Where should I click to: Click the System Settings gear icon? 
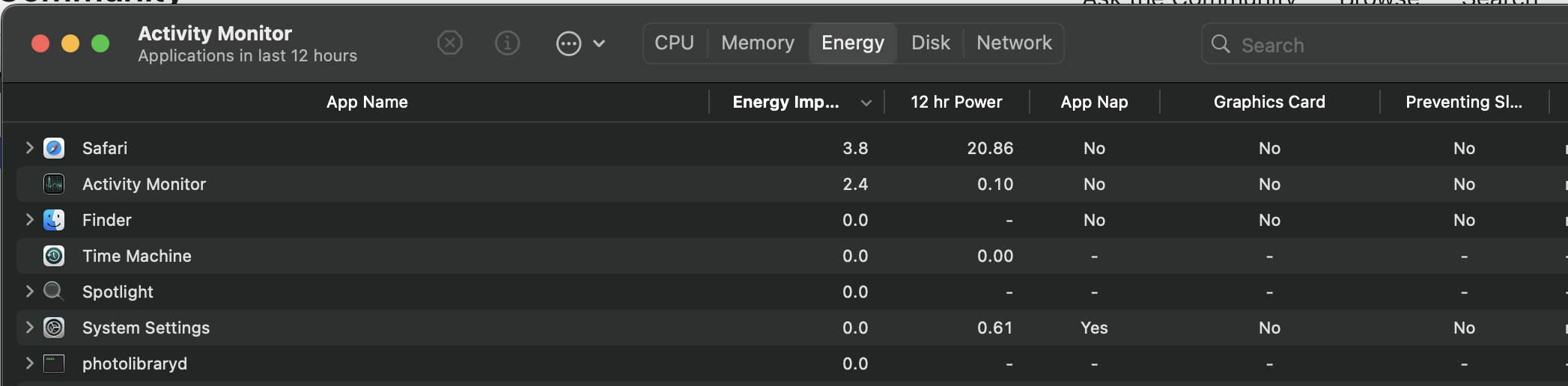(x=54, y=328)
